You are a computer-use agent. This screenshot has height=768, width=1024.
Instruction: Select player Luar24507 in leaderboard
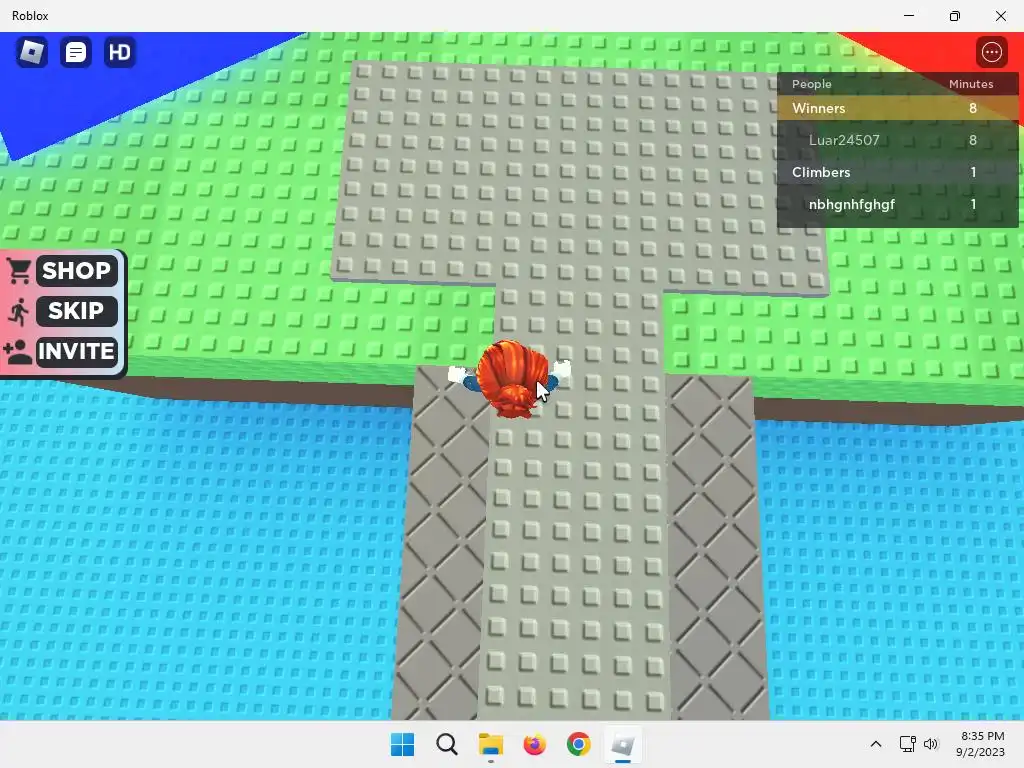(897, 140)
